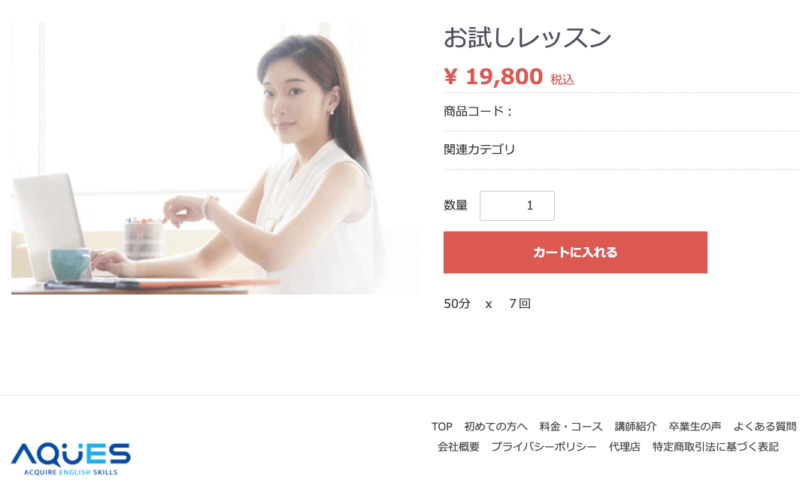Click the お試しレッスン product title
The image size is (800, 486).
click(527, 38)
